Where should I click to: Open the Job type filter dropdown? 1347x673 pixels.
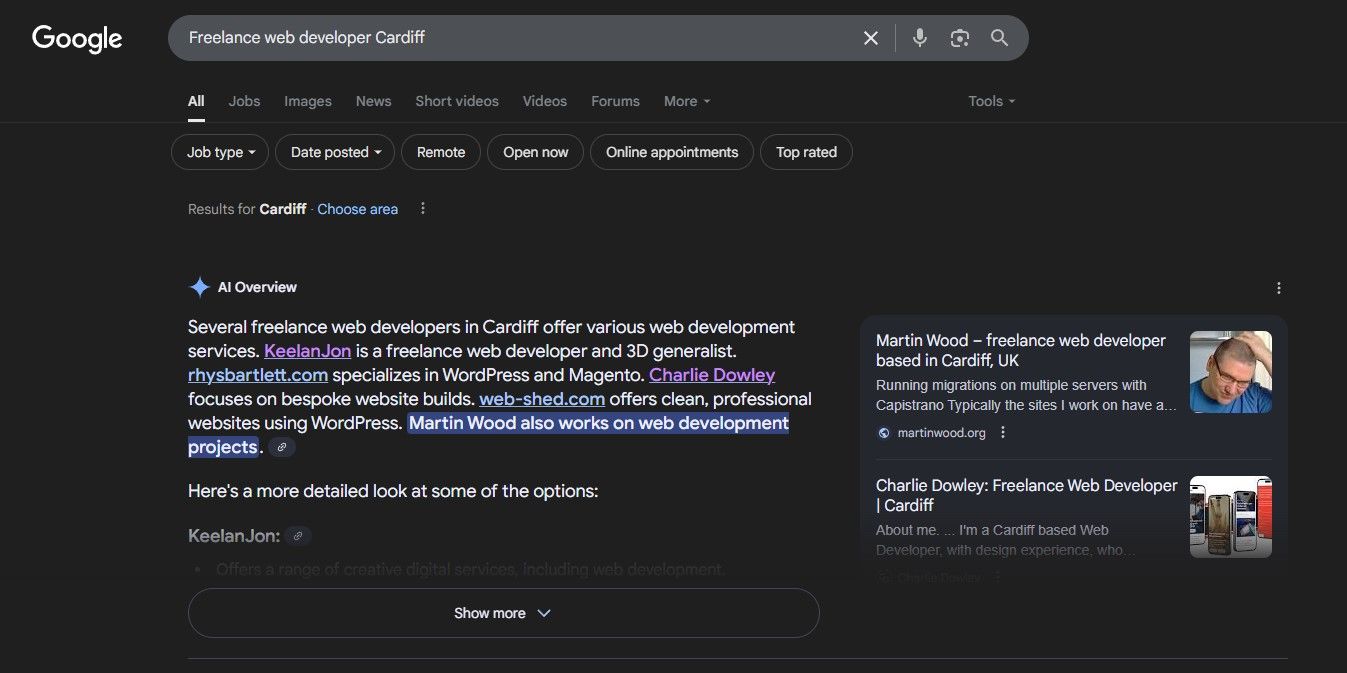pos(220,152)
